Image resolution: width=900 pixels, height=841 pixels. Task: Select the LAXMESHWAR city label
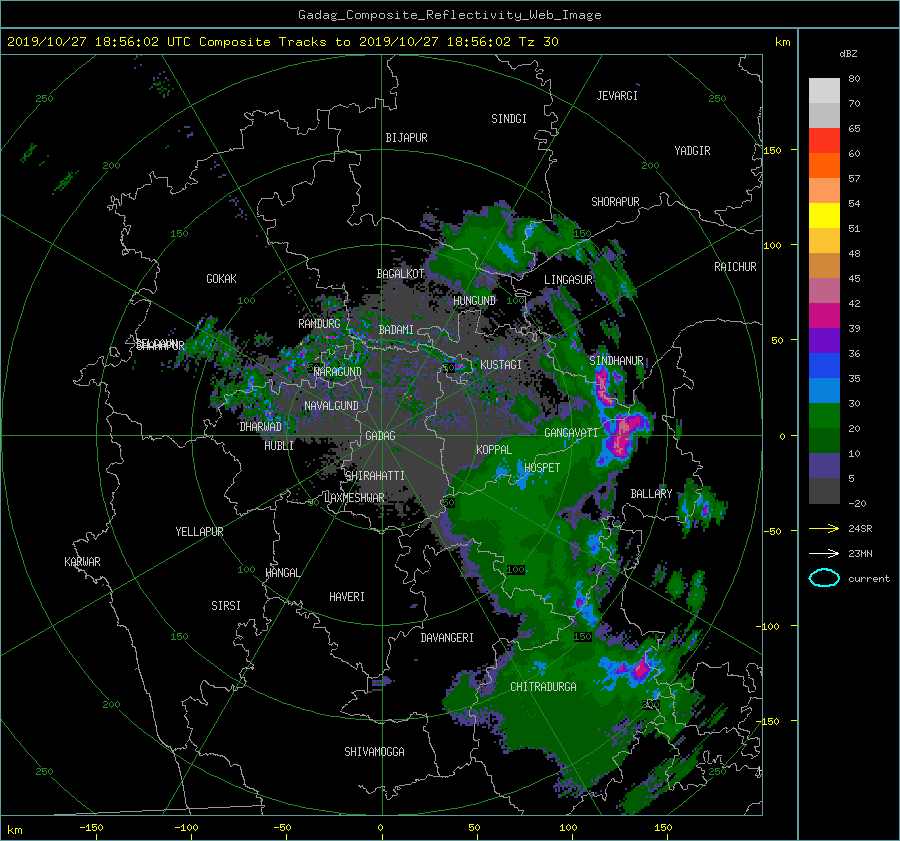[x=354, y=498]
